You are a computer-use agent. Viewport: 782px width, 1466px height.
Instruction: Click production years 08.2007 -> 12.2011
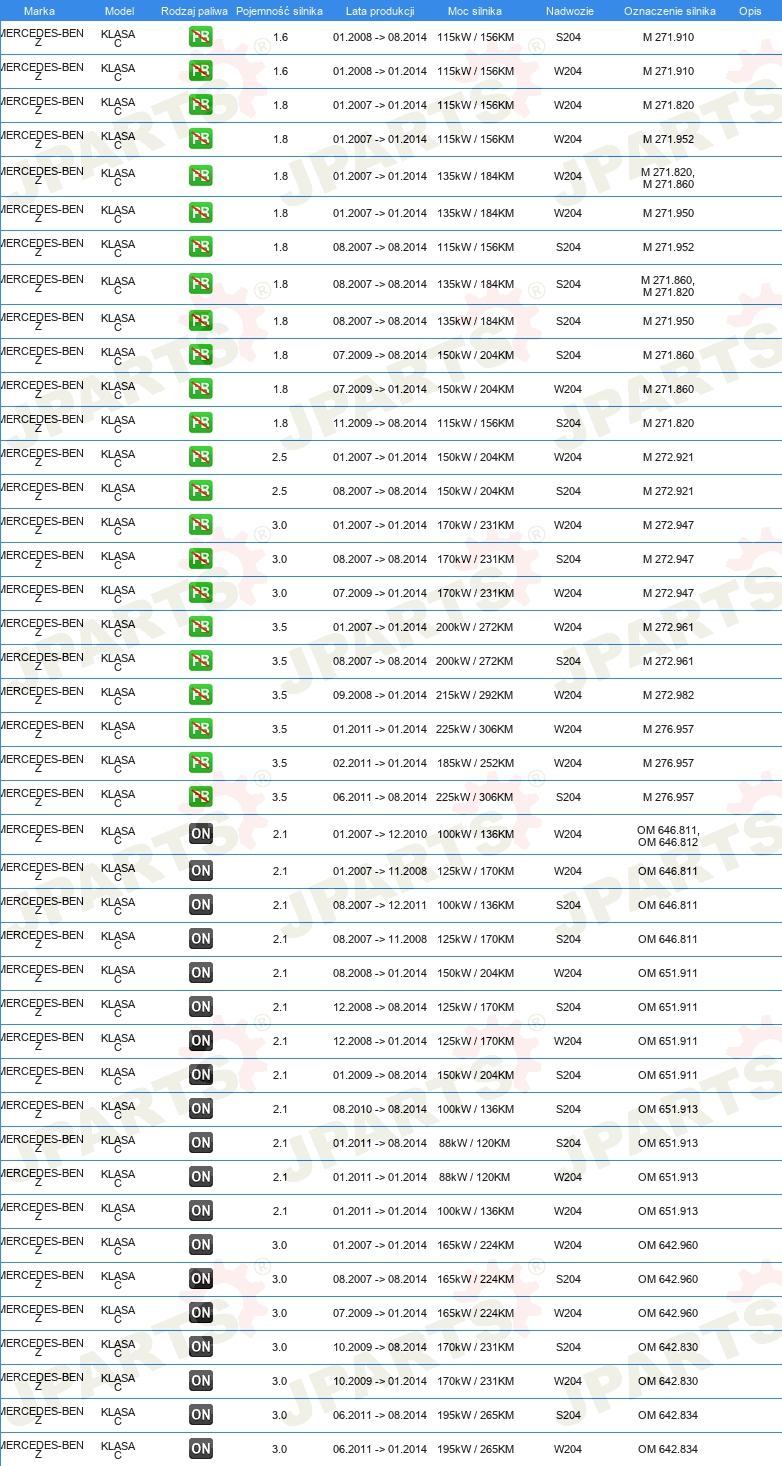coord(380,905)
